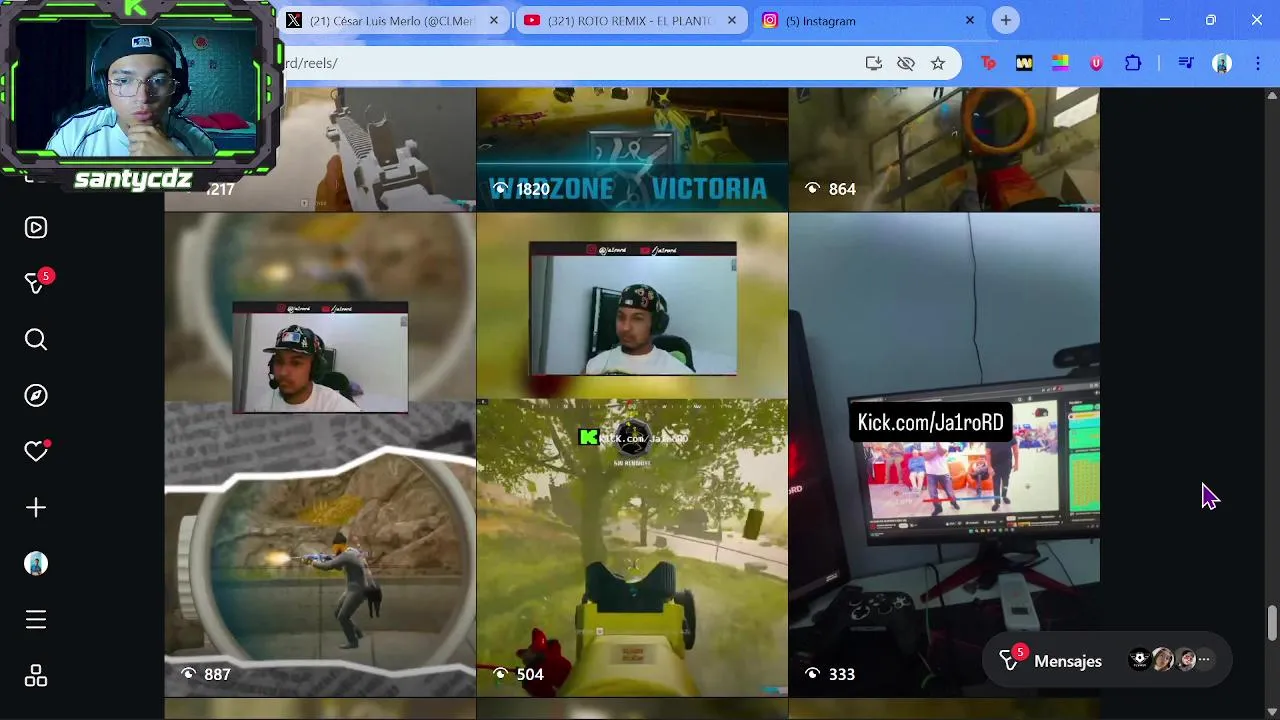Viewport: 1280px width, 720px height.
Task: Click the crossed-eye tracking protection icon
Action: tap(906, 63)
